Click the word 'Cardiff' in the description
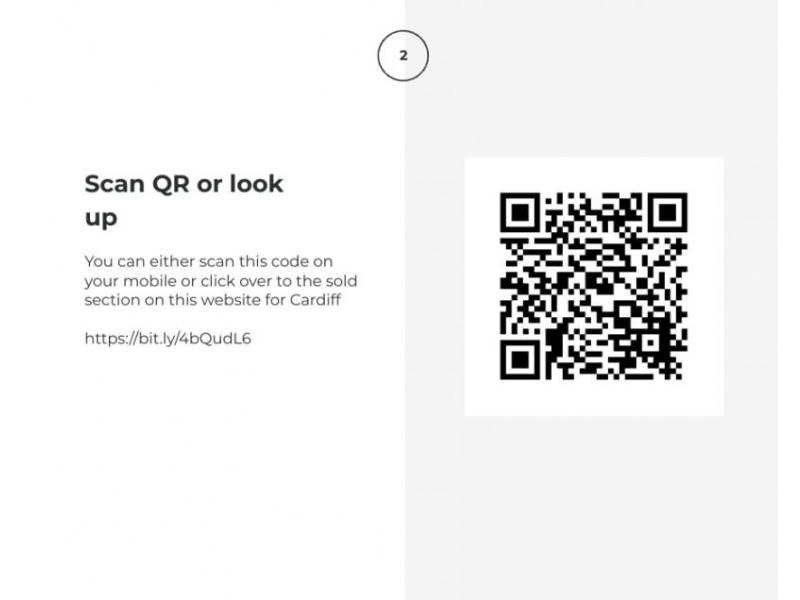 pos(315,299)
